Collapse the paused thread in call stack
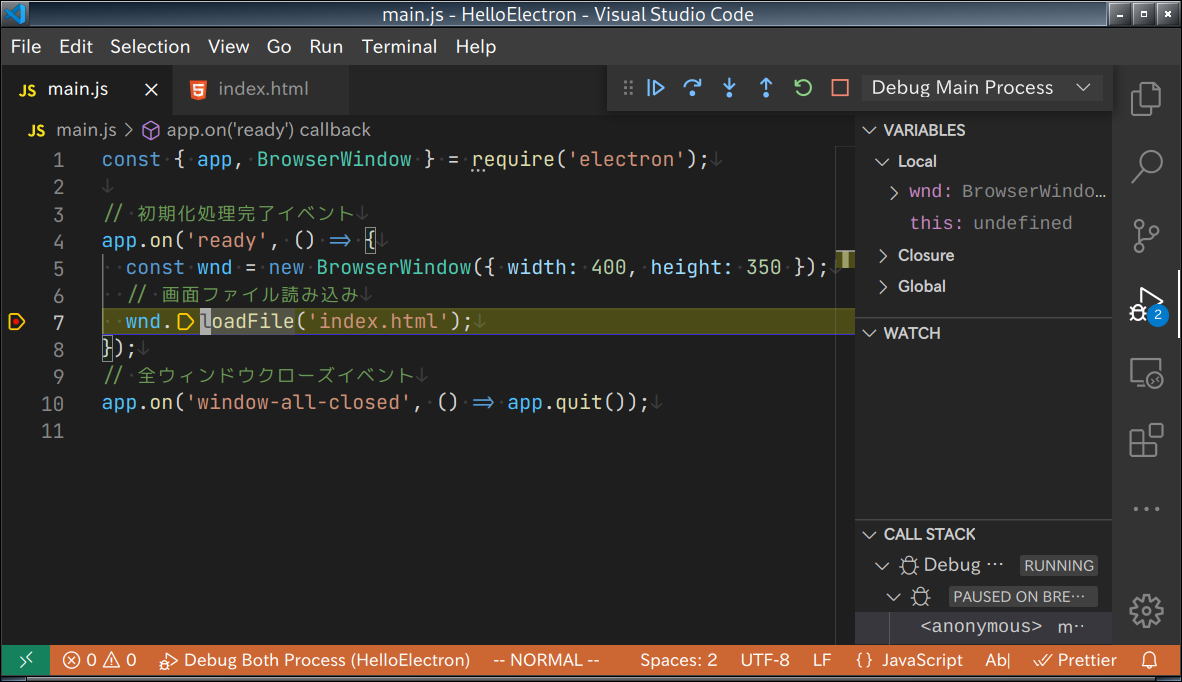This screenshot has height=682, width=1182. click(x=893, y=598)
